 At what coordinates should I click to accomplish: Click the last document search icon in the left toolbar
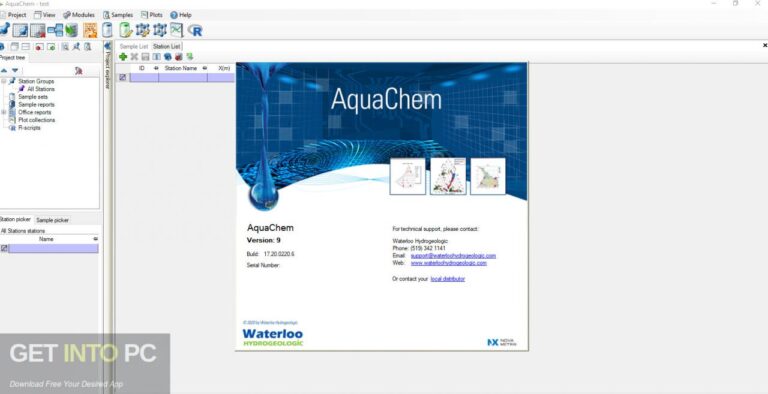[88, 47]
